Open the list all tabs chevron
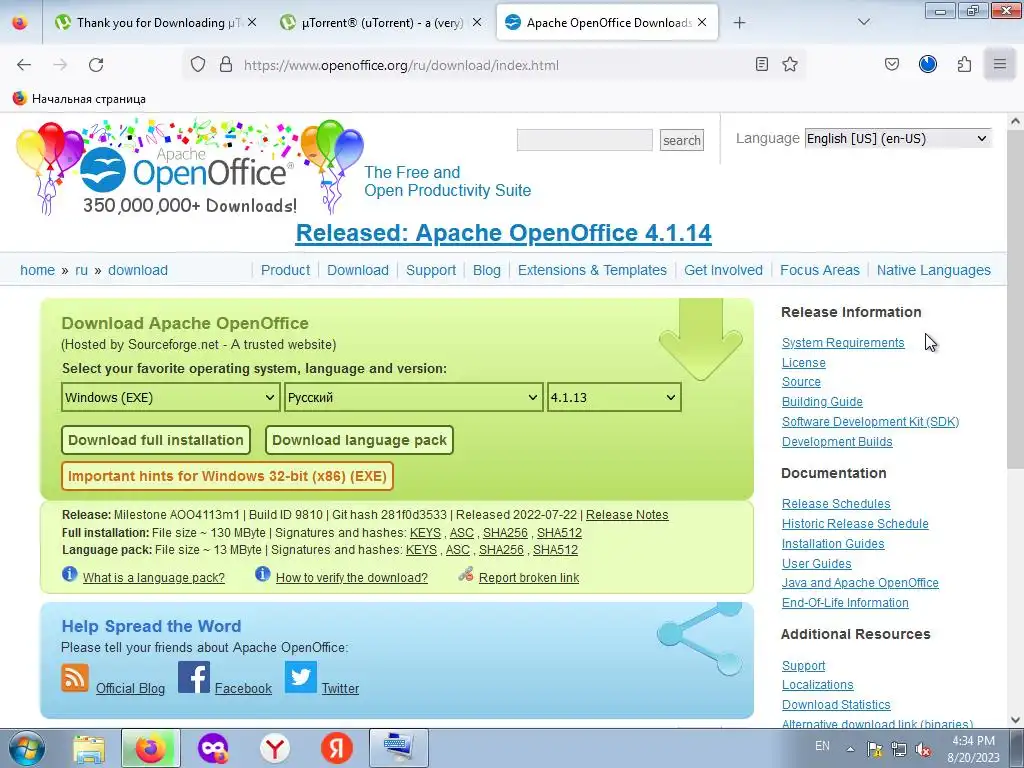 864,23
